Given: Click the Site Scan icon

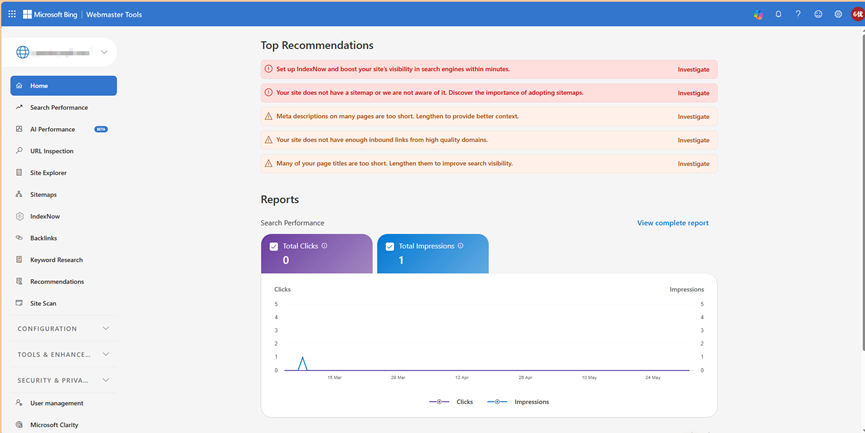Looking at the screenshot, I should coord(19,303).
